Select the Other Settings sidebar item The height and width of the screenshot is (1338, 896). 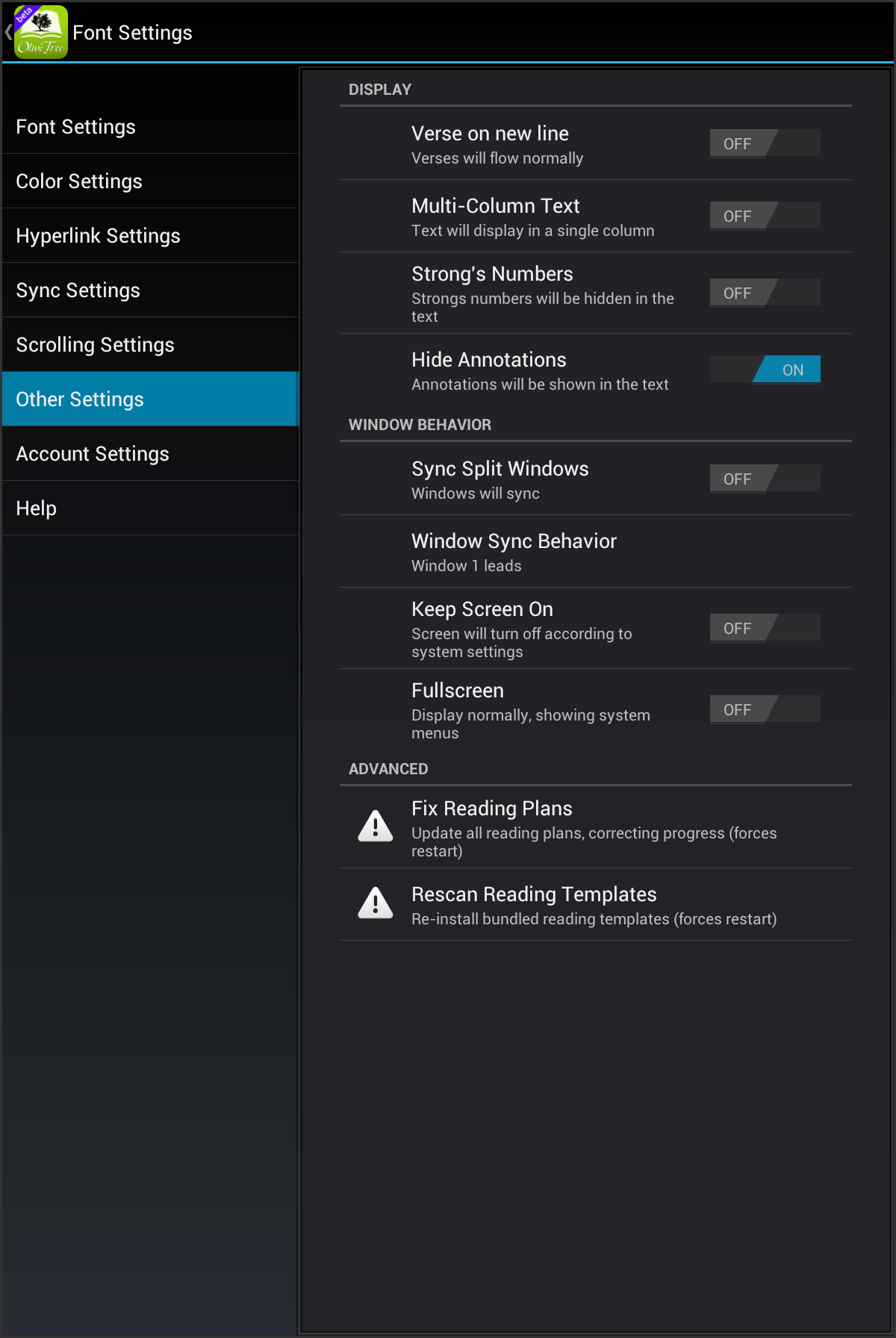(x=150, y=399)
